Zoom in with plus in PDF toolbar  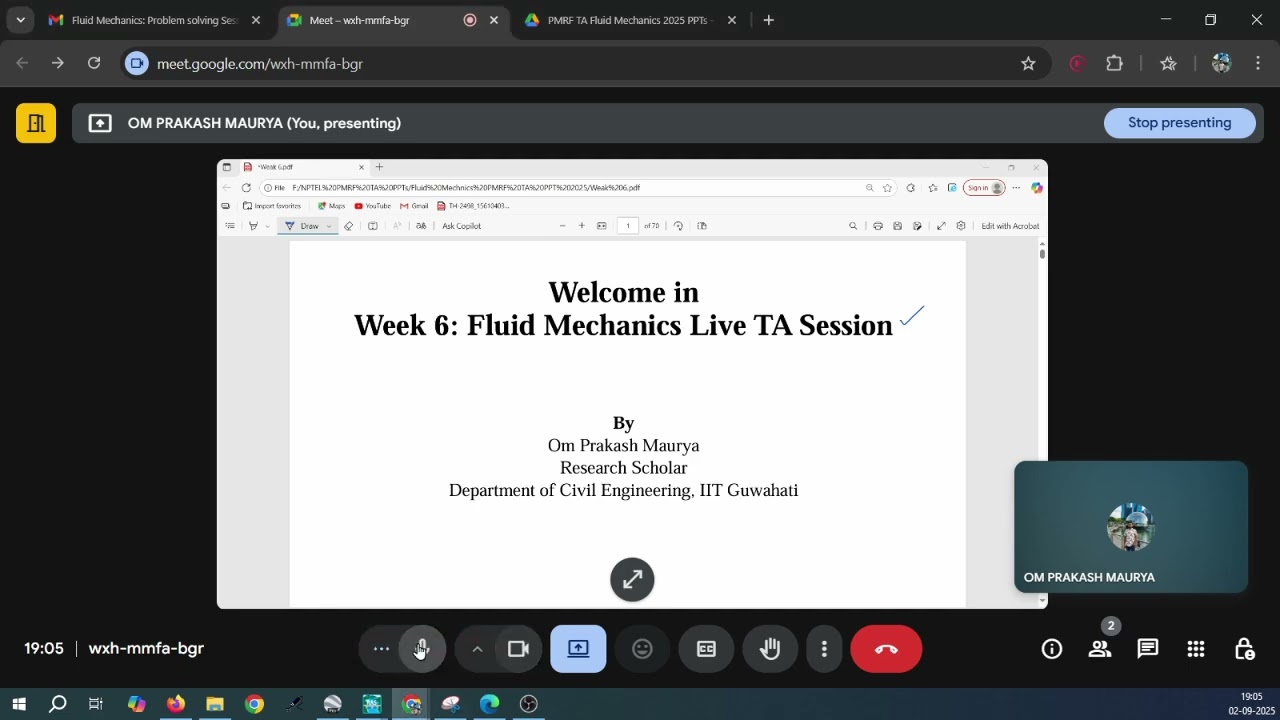[x=582, y=226]
